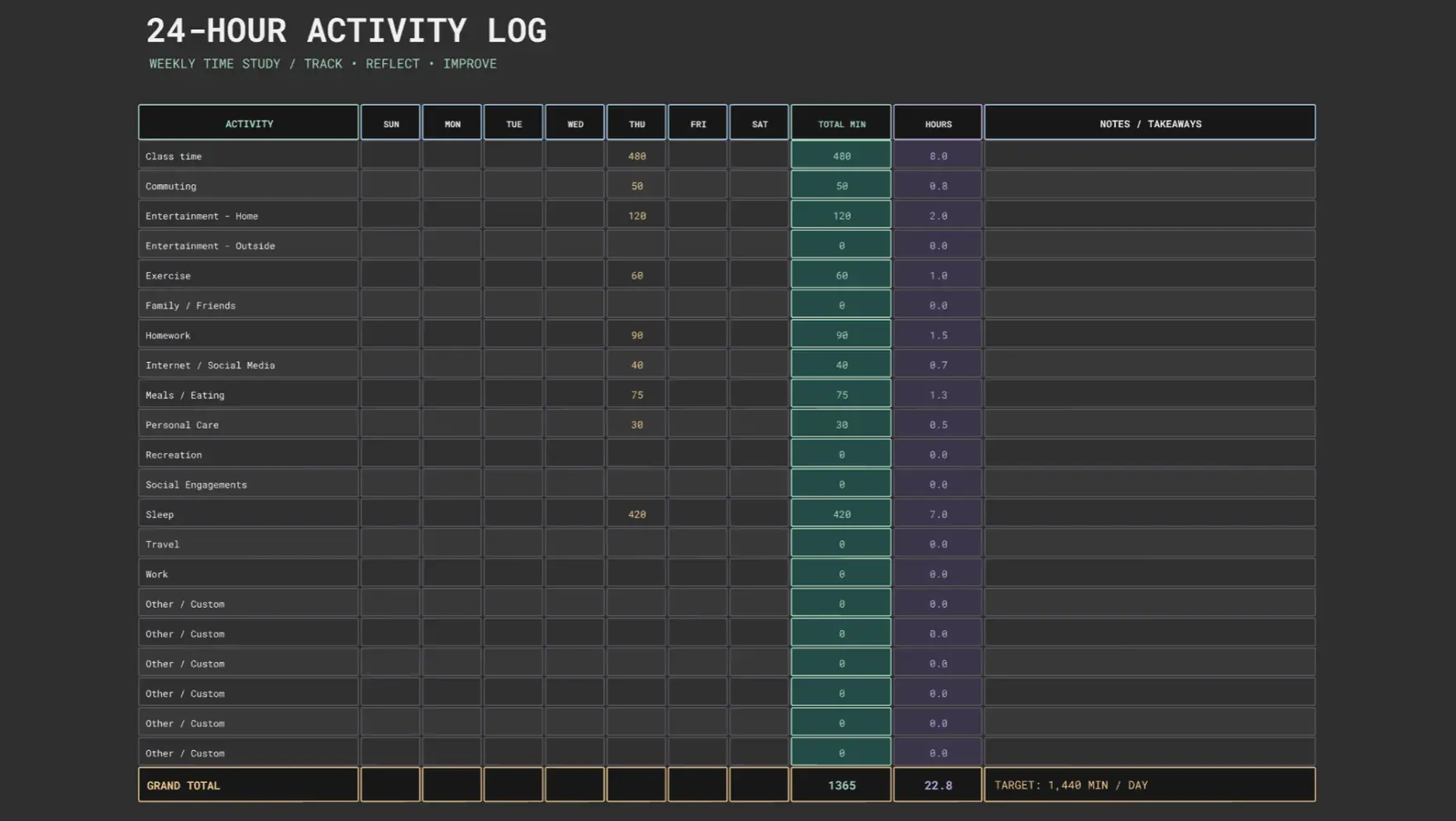Click the Notes cell for Class time
Viewport: 1456px width, 821px height.
(1149, 155)
